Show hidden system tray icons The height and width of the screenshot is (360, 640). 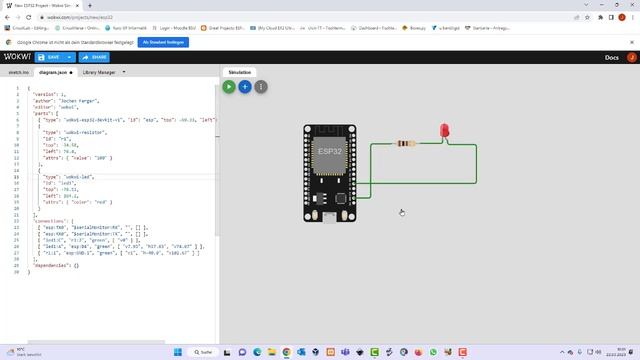(x=562, y=352)
